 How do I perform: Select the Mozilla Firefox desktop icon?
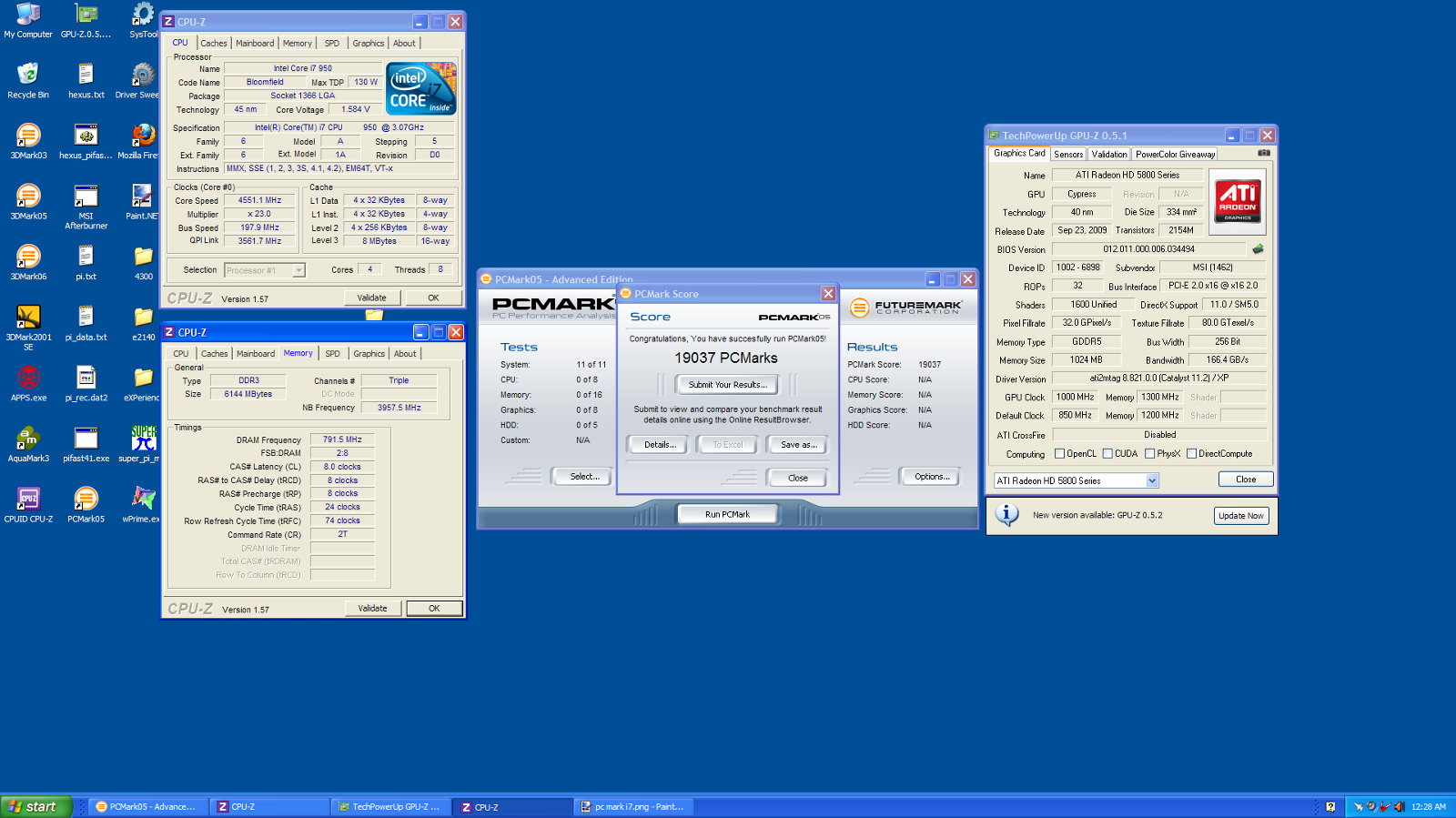click(x=139, y=141)
